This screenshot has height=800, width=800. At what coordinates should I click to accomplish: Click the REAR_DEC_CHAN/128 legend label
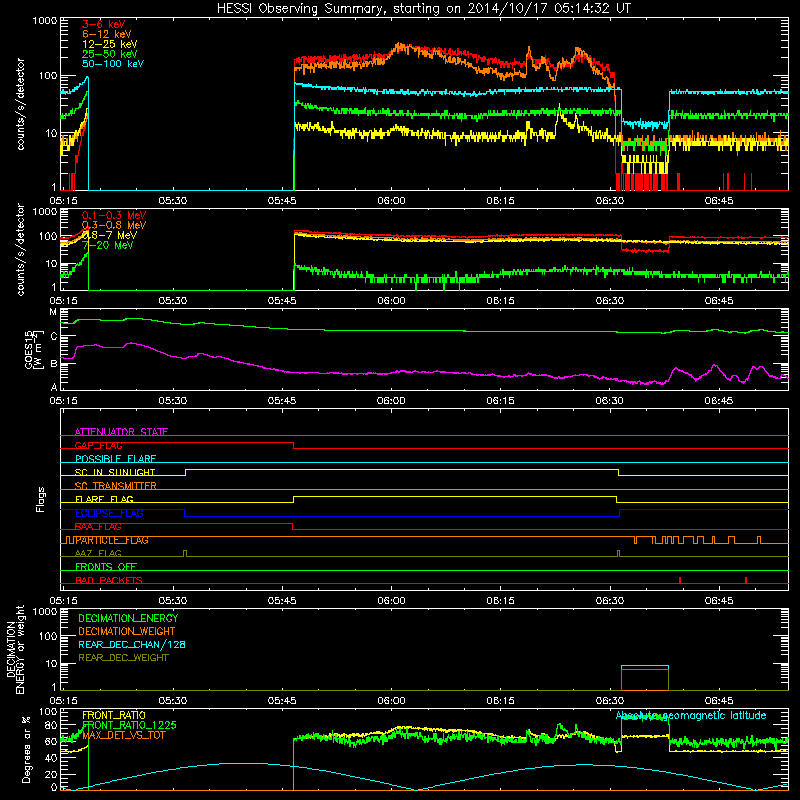point(132,645)
